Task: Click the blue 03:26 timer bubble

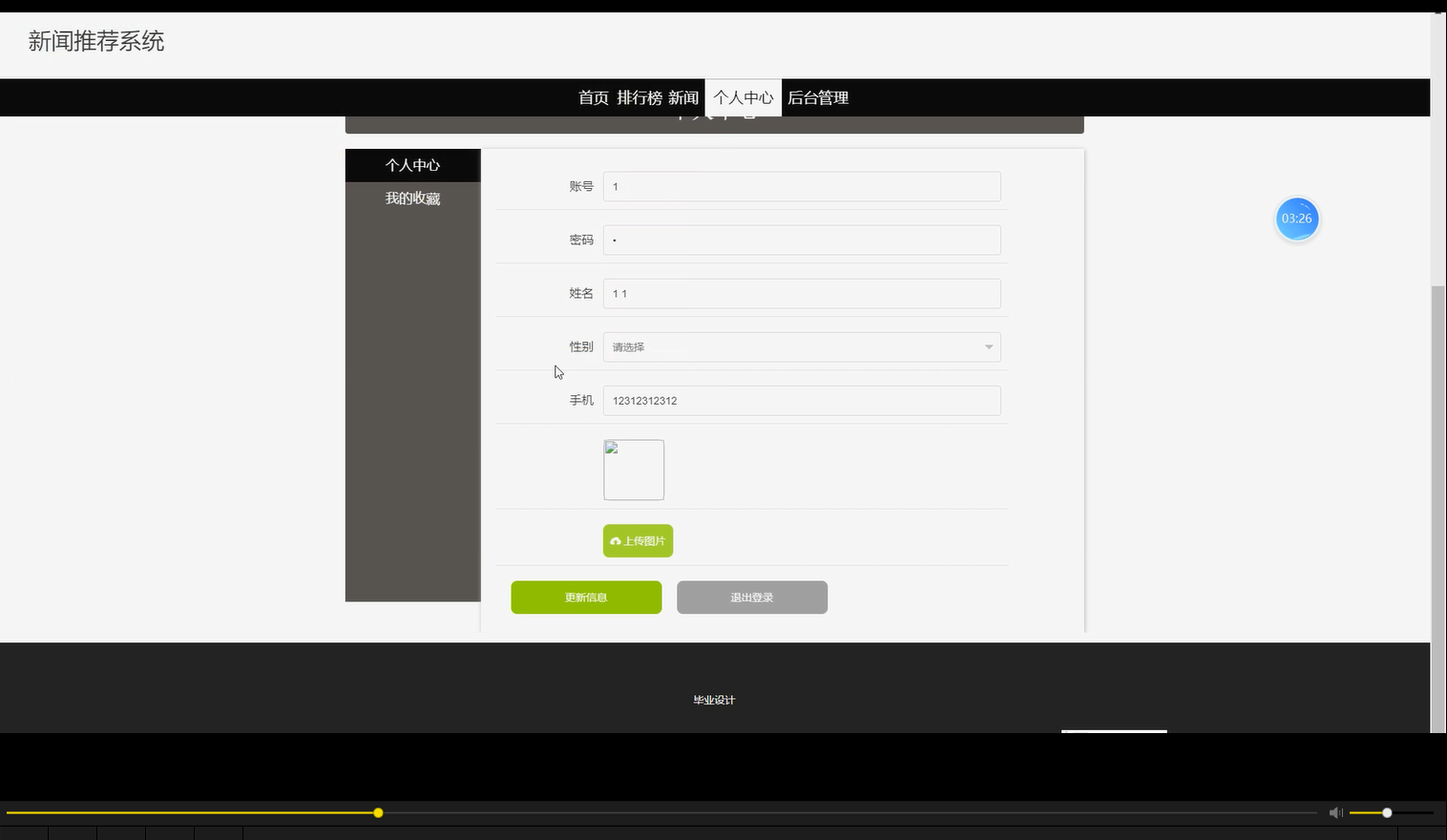Action: point(1297,219)
